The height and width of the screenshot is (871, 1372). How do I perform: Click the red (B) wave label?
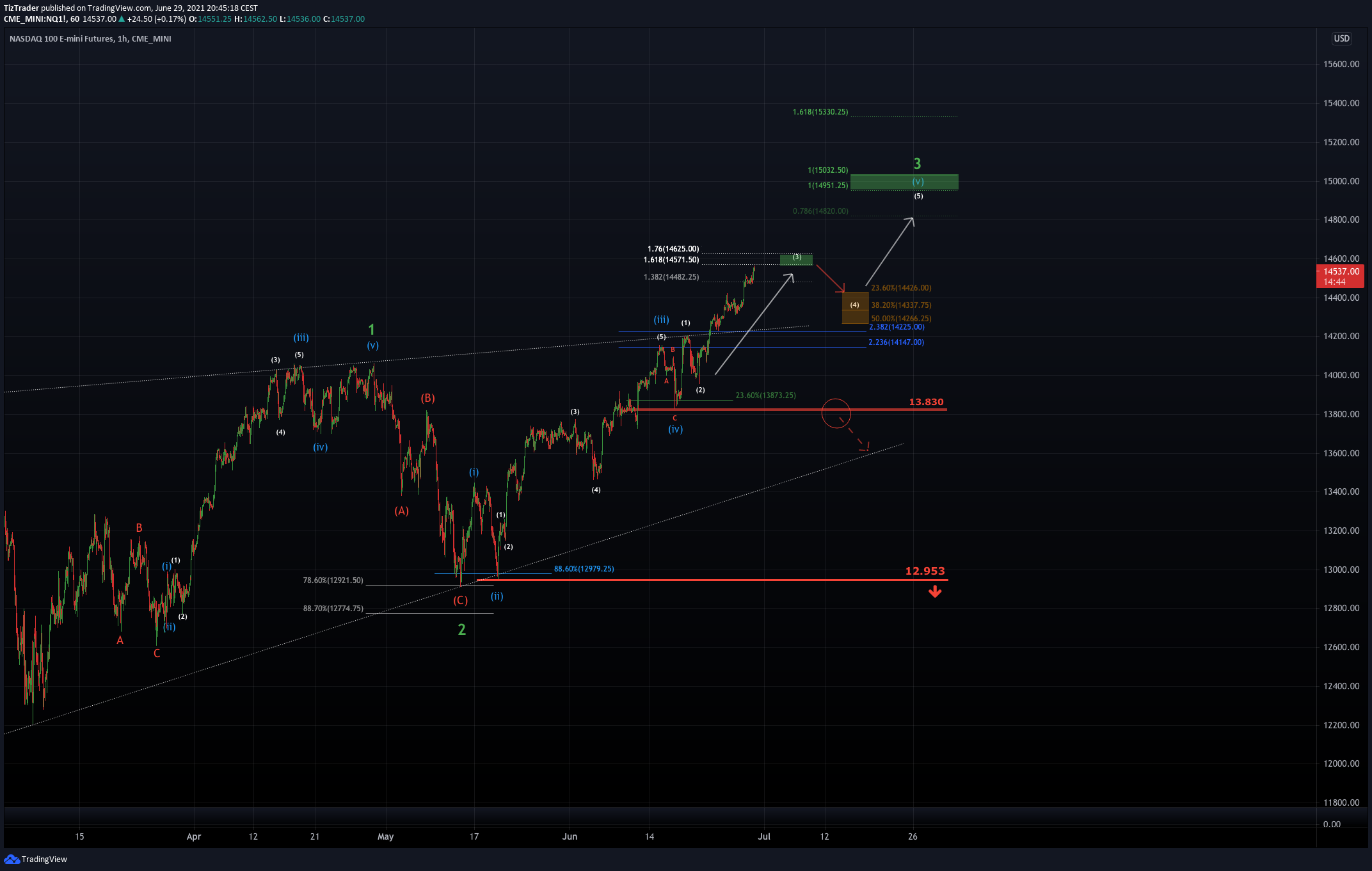(427, 398)
